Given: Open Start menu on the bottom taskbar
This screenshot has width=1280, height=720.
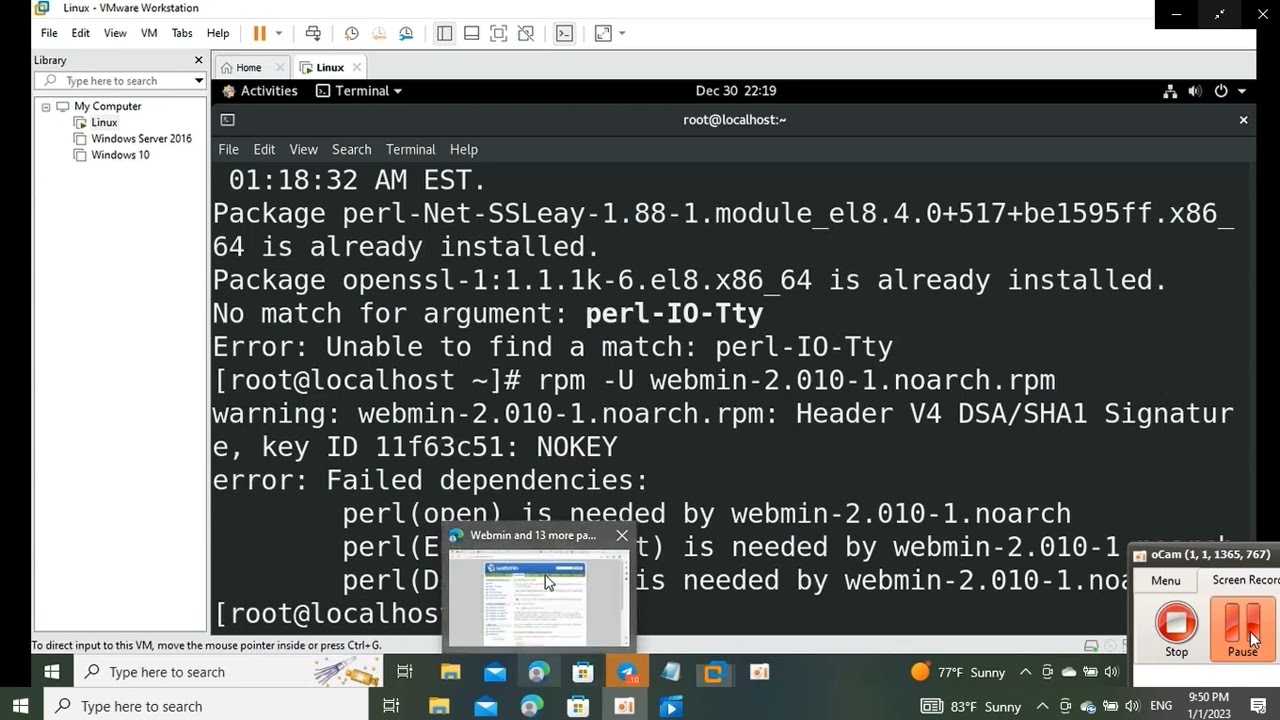Looking at the screenshot, I should click(20, 706).
